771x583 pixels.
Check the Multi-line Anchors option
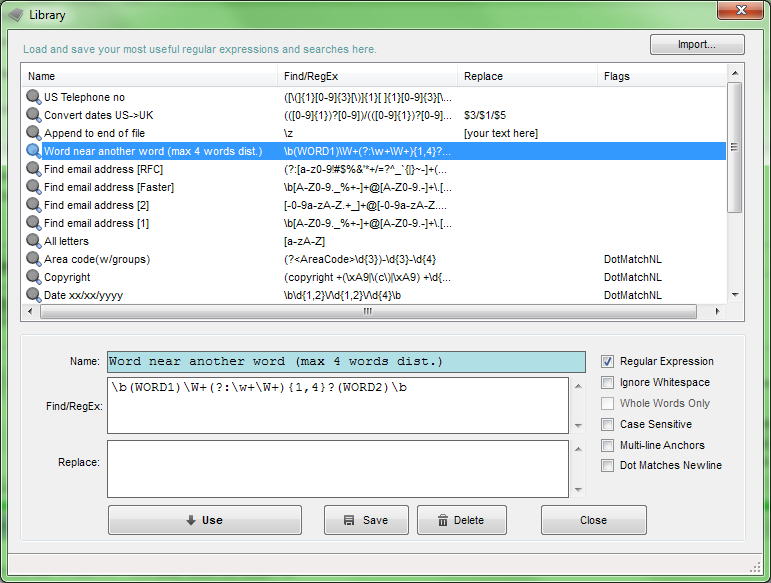pos(607,445)
